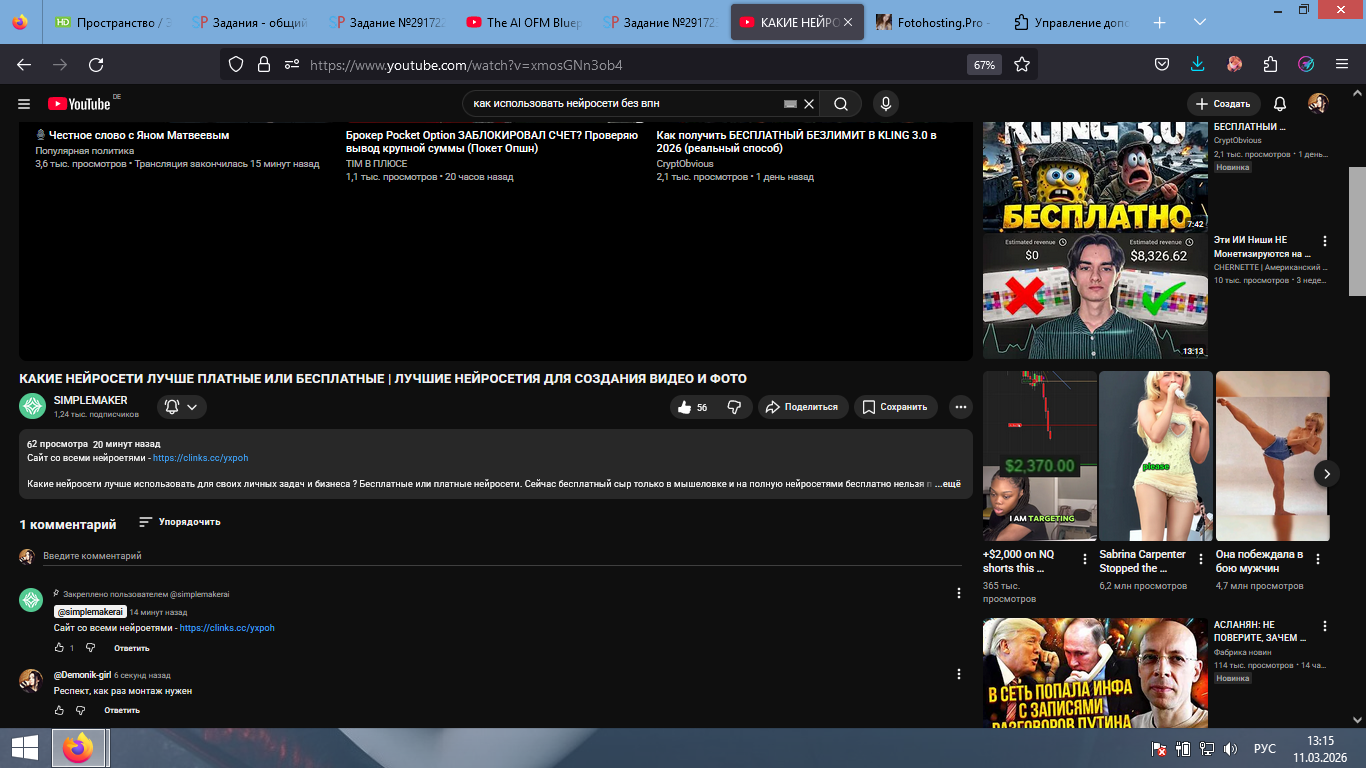Open the Action Center flag tray icon
The height and width of the screenshot is (768, 1366).
coord(1160,748)
